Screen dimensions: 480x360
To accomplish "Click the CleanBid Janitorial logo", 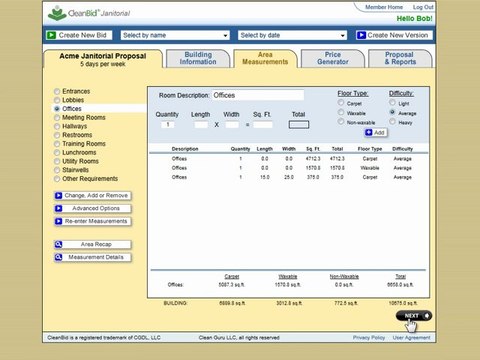I will point(89,13).
